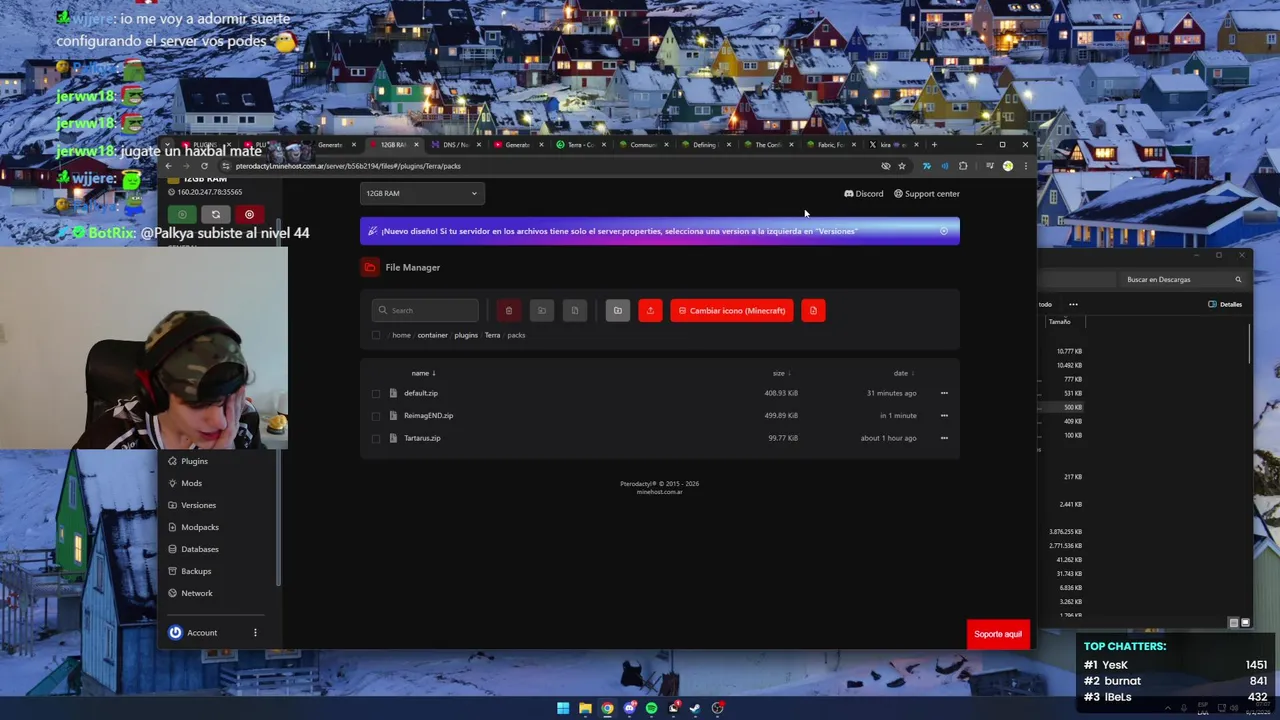Open the ReimagEND.zip file
The image size is (1280, 720).
point(428,416)
